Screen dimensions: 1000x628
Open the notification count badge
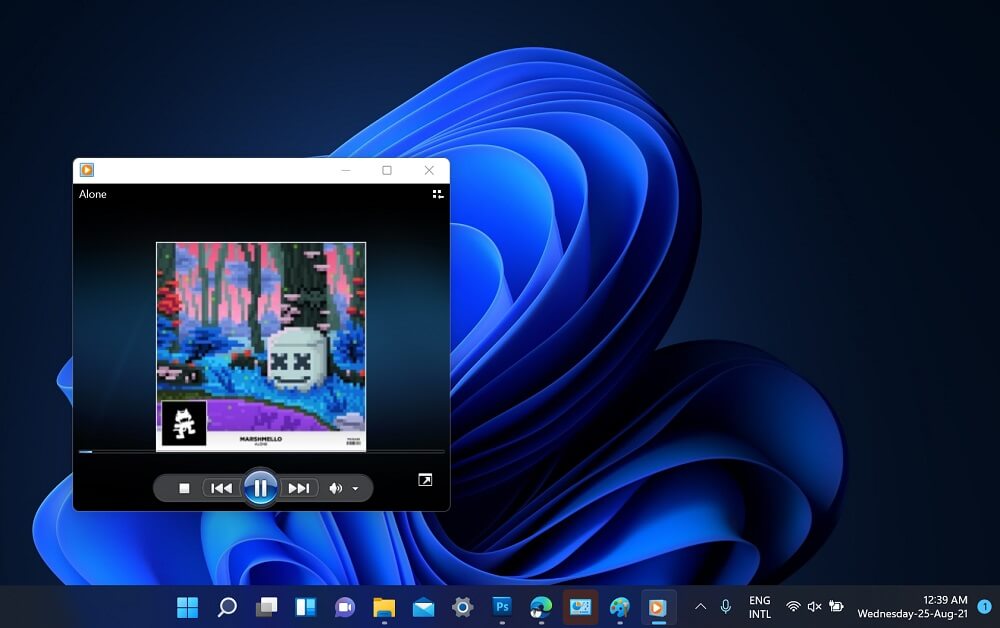pos(985,606)
